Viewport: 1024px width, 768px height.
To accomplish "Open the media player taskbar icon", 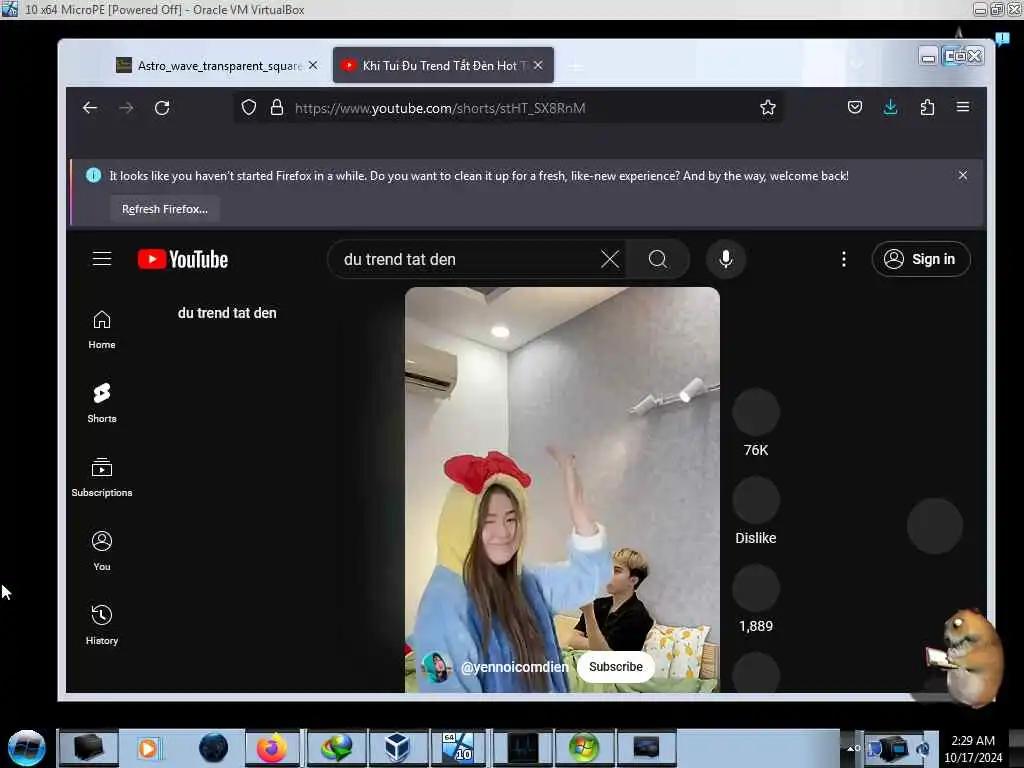I will pyautogui.click(x=148, y=748).
